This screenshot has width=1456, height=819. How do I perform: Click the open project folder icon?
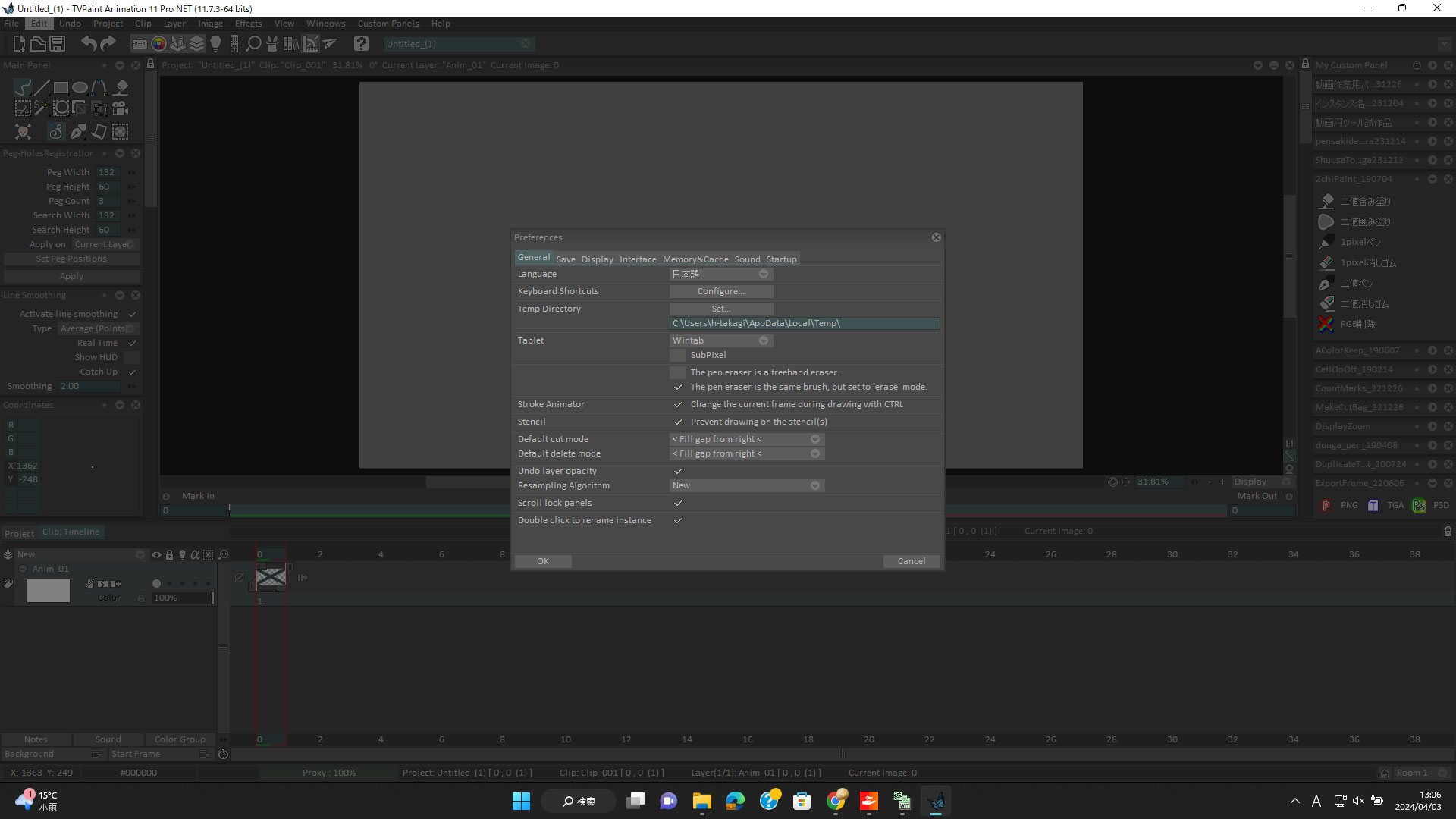[x=38, y=44]
